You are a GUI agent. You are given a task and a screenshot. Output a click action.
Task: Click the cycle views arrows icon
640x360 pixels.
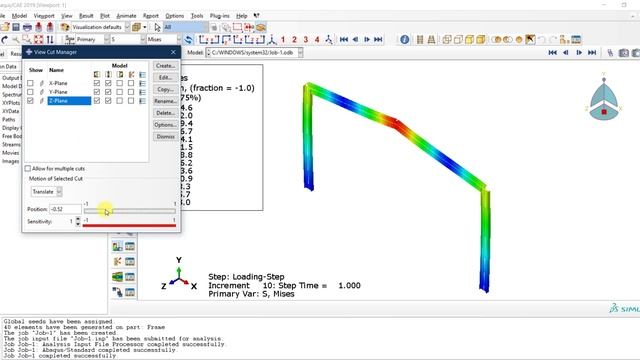[50, 40]
